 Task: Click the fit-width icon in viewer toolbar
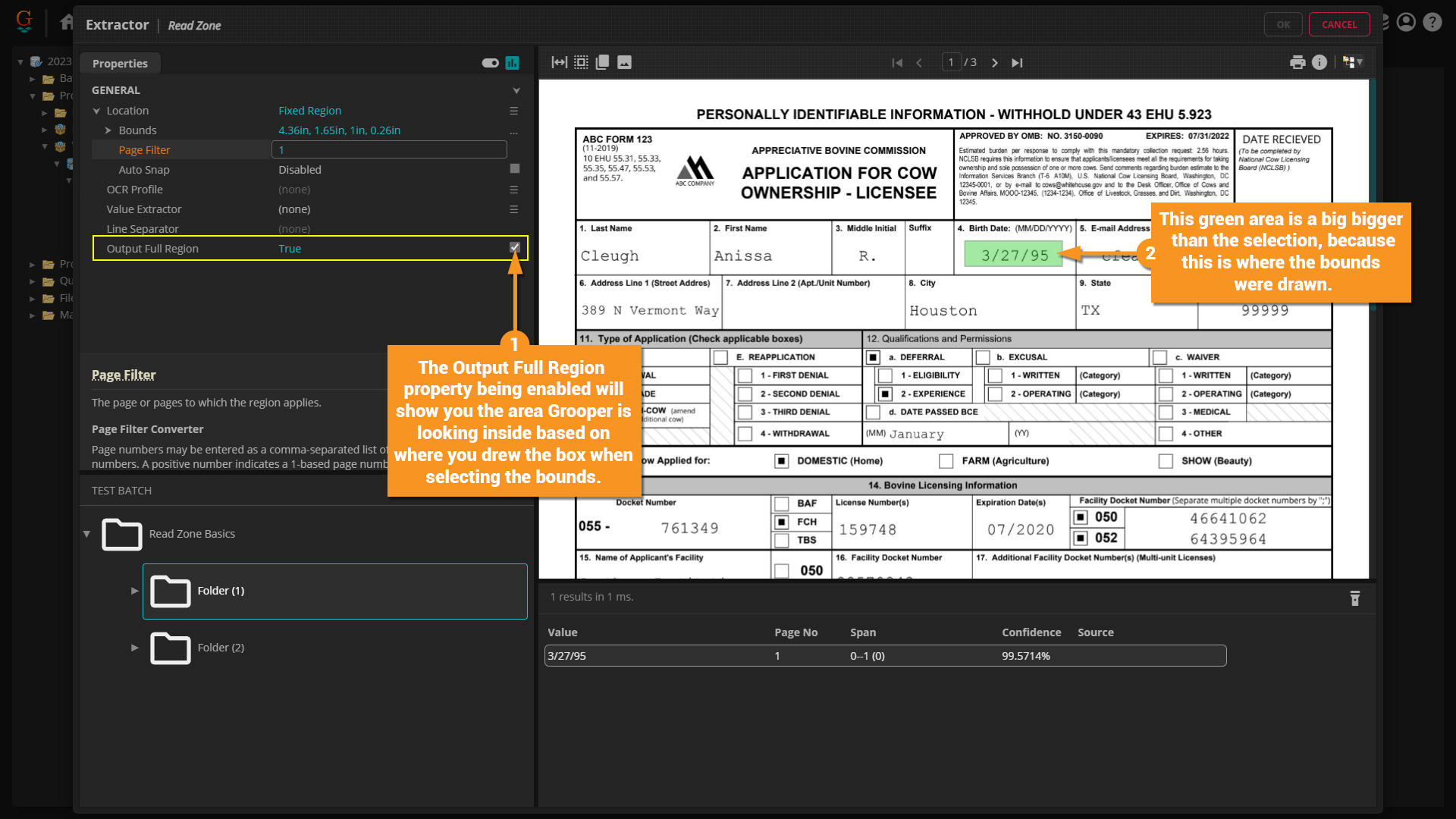559,62
